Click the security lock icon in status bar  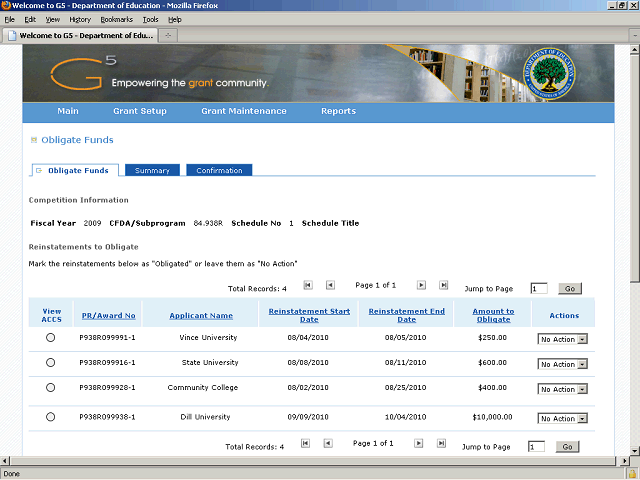click(632, 473)
